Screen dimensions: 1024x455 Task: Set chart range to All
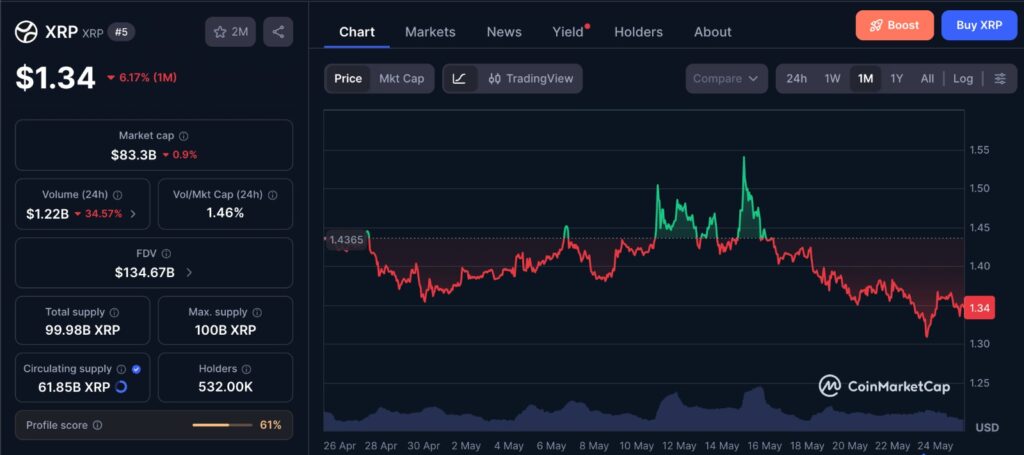(927, 78)
